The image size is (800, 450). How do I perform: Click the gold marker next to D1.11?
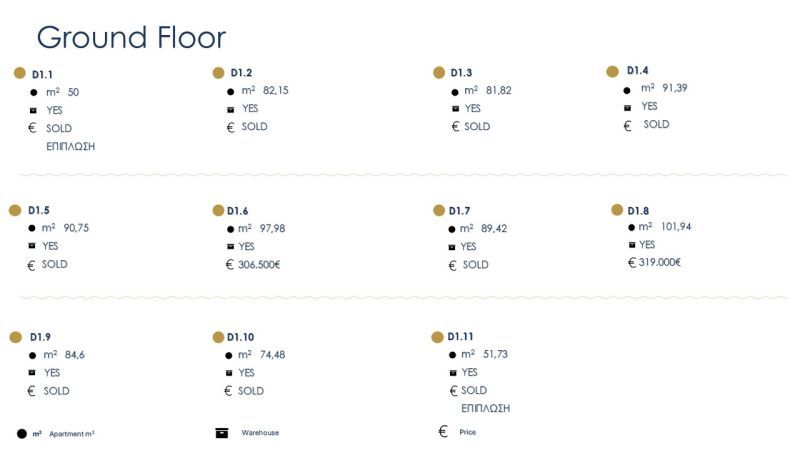tap(437, 337)
